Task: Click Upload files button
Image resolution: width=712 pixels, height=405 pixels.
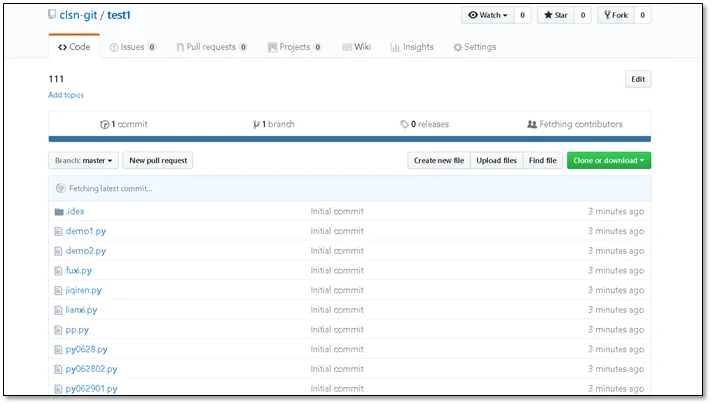Action: point(496,161)
